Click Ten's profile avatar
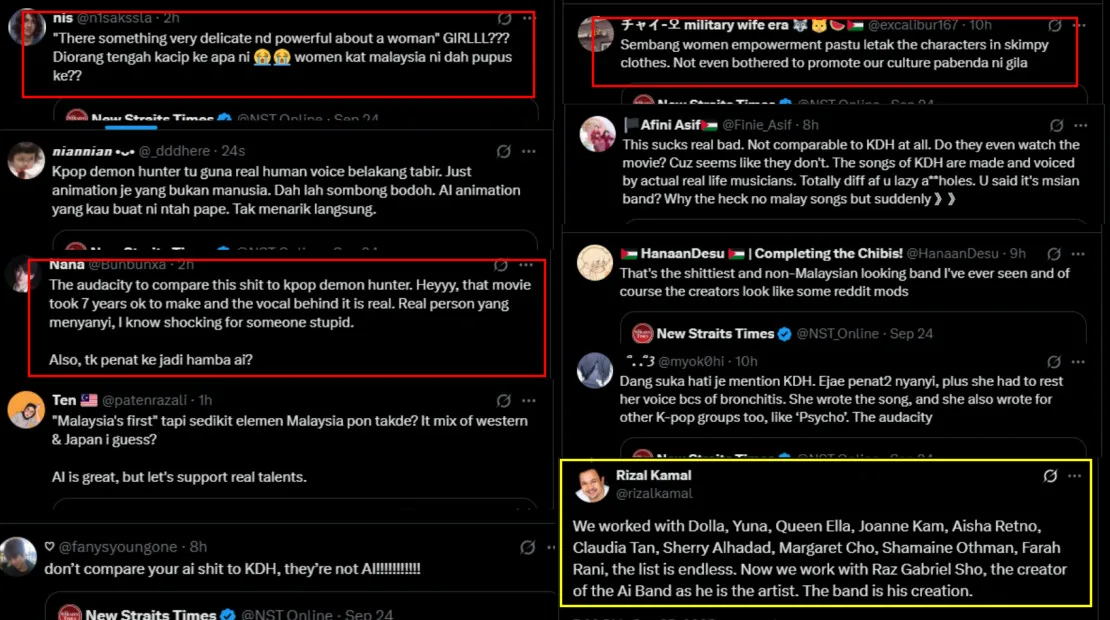This screenshot has width=1110, height=620. 26,410
